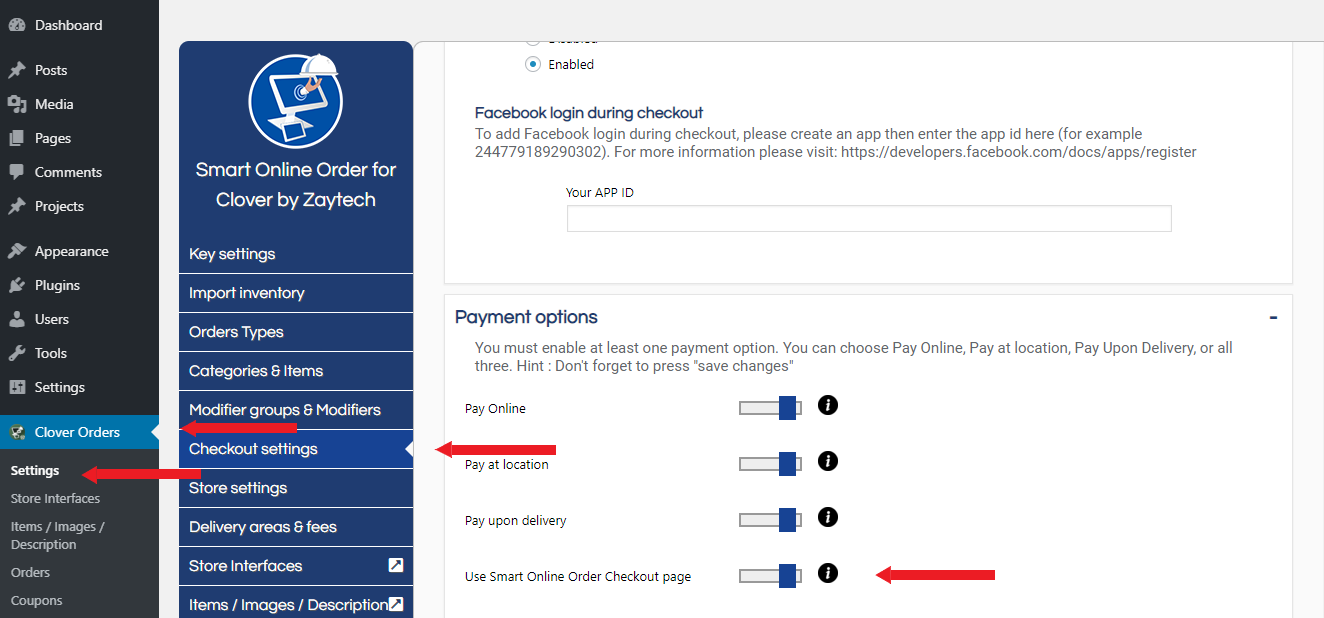Open Settings submenu under Clover Orders

(x=35, y=470)
